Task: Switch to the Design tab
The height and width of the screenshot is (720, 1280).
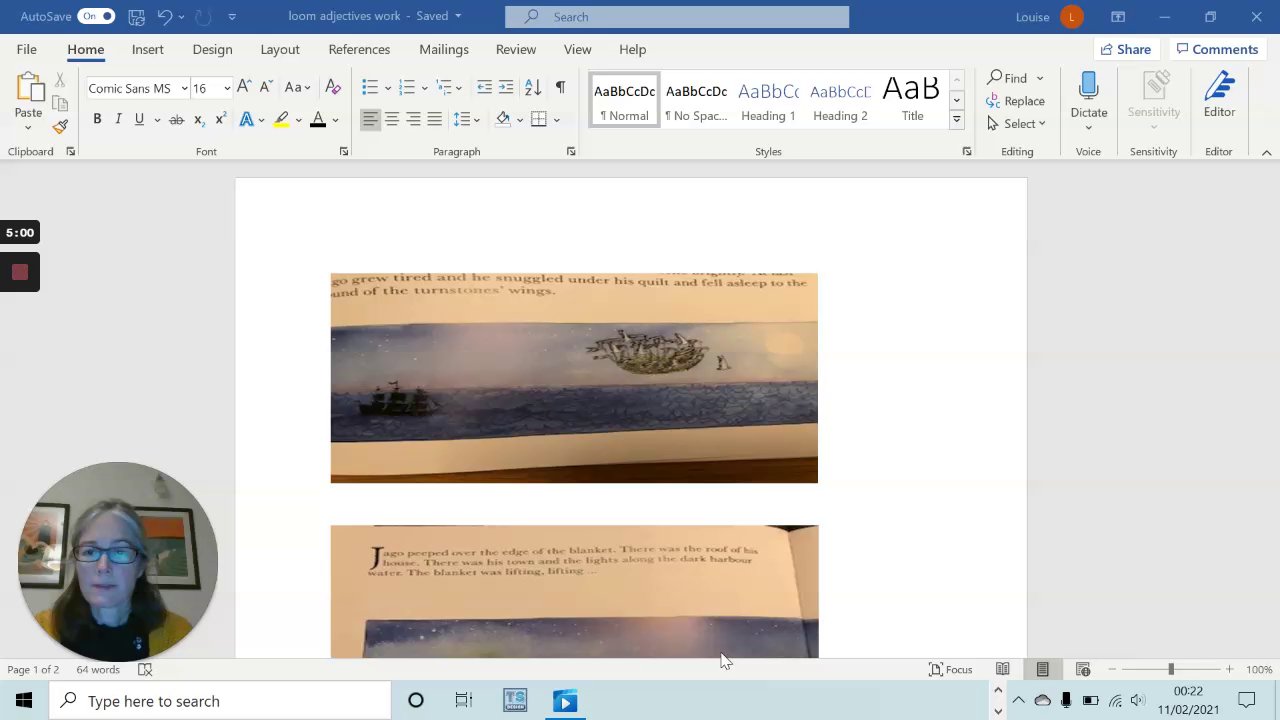Action: [212, 49]
